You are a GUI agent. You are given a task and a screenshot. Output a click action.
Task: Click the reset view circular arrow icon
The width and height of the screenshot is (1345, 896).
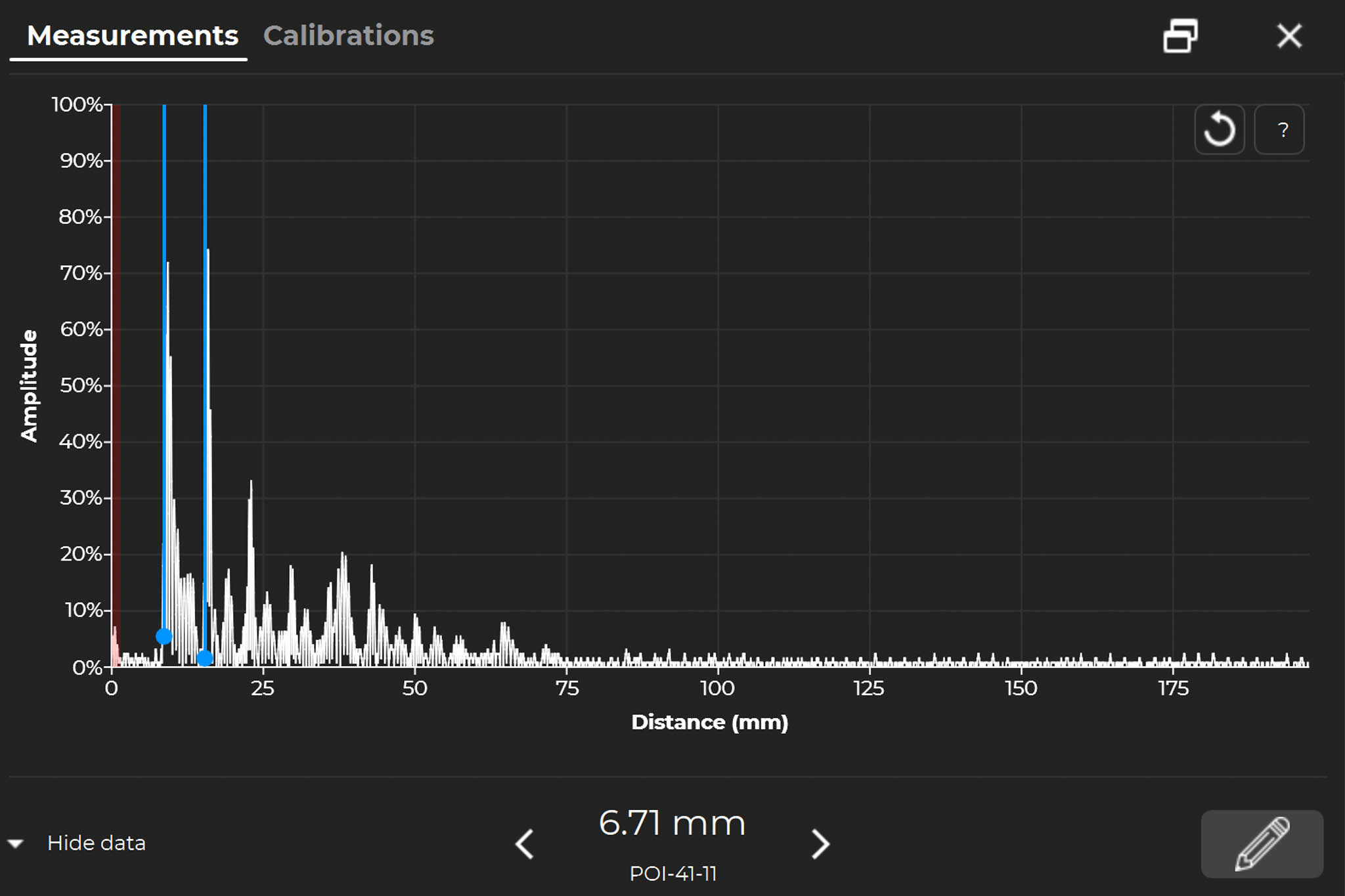point(1219,129)
